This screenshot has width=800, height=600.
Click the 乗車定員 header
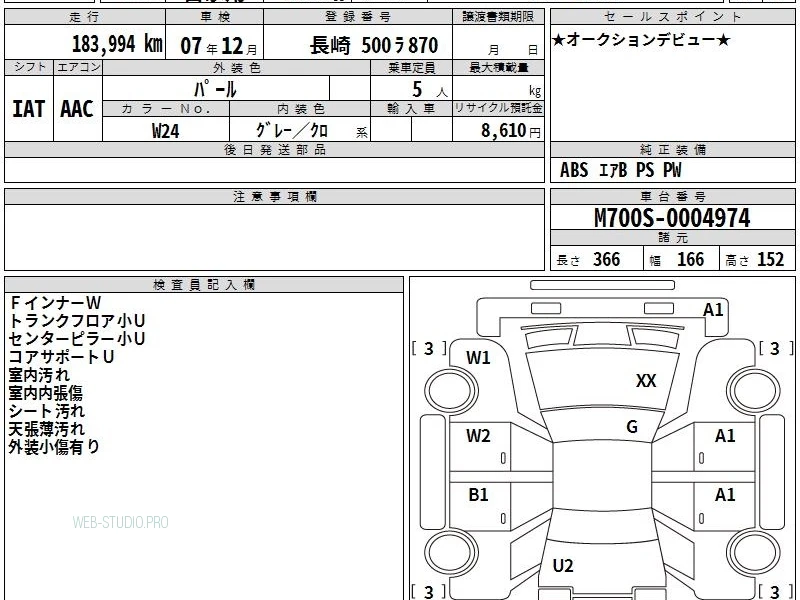click(411, 67)
